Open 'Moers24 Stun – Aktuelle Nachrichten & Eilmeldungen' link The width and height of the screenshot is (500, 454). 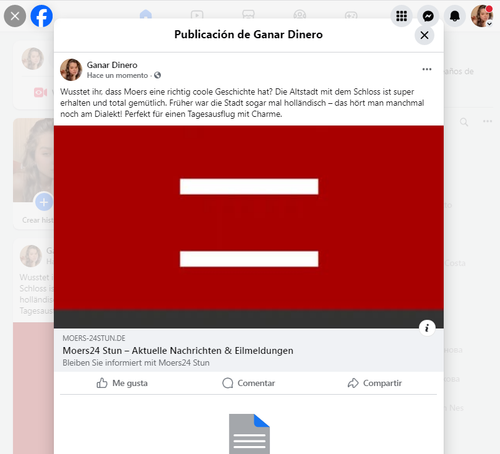178,351
